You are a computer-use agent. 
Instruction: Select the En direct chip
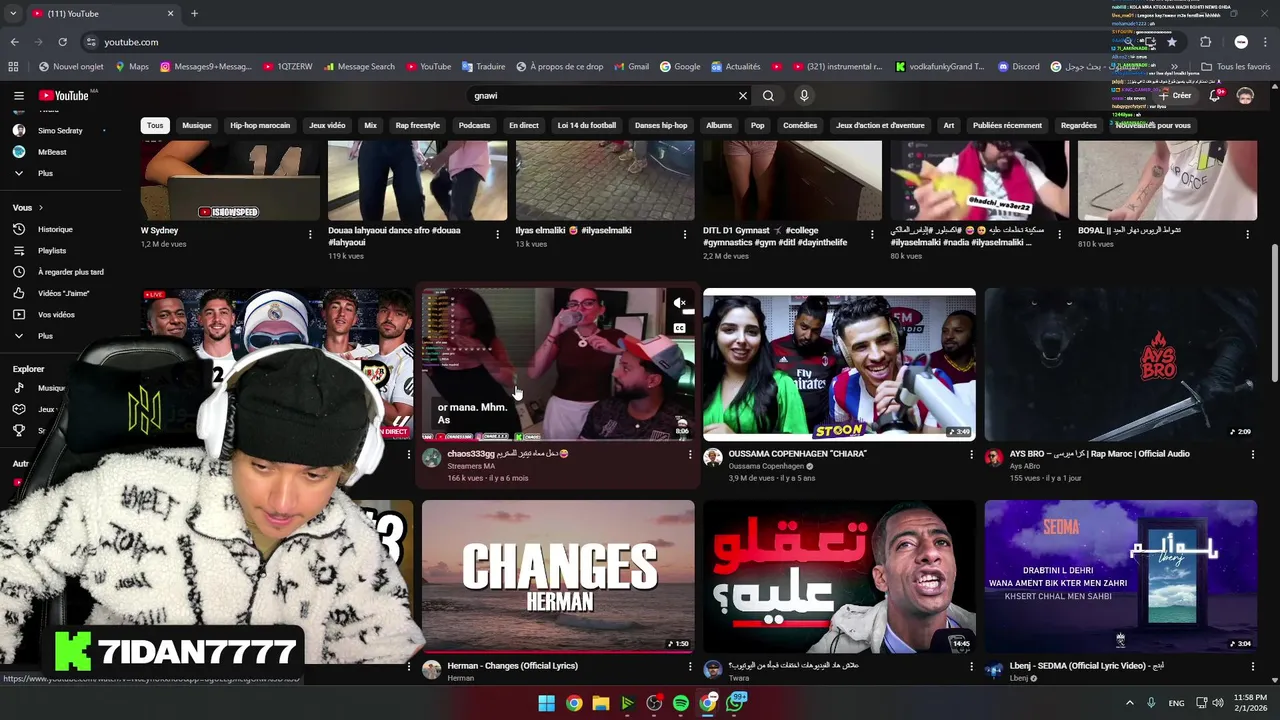[x=523, y=126]
